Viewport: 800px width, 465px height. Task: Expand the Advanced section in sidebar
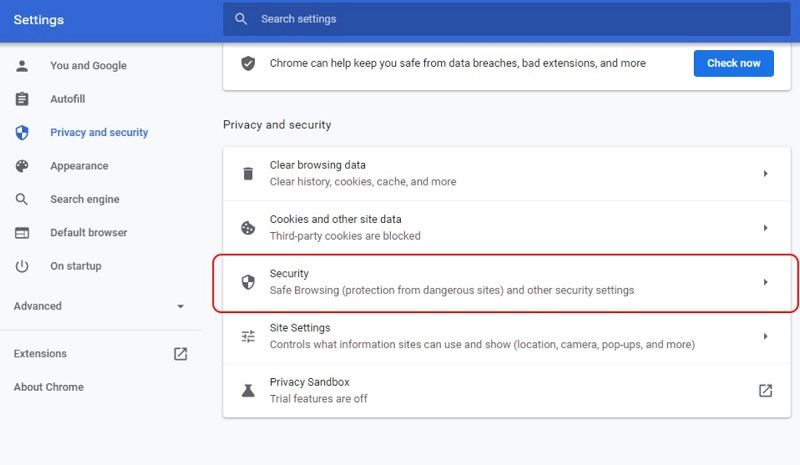pyautogui.click(x=180, y=306)
